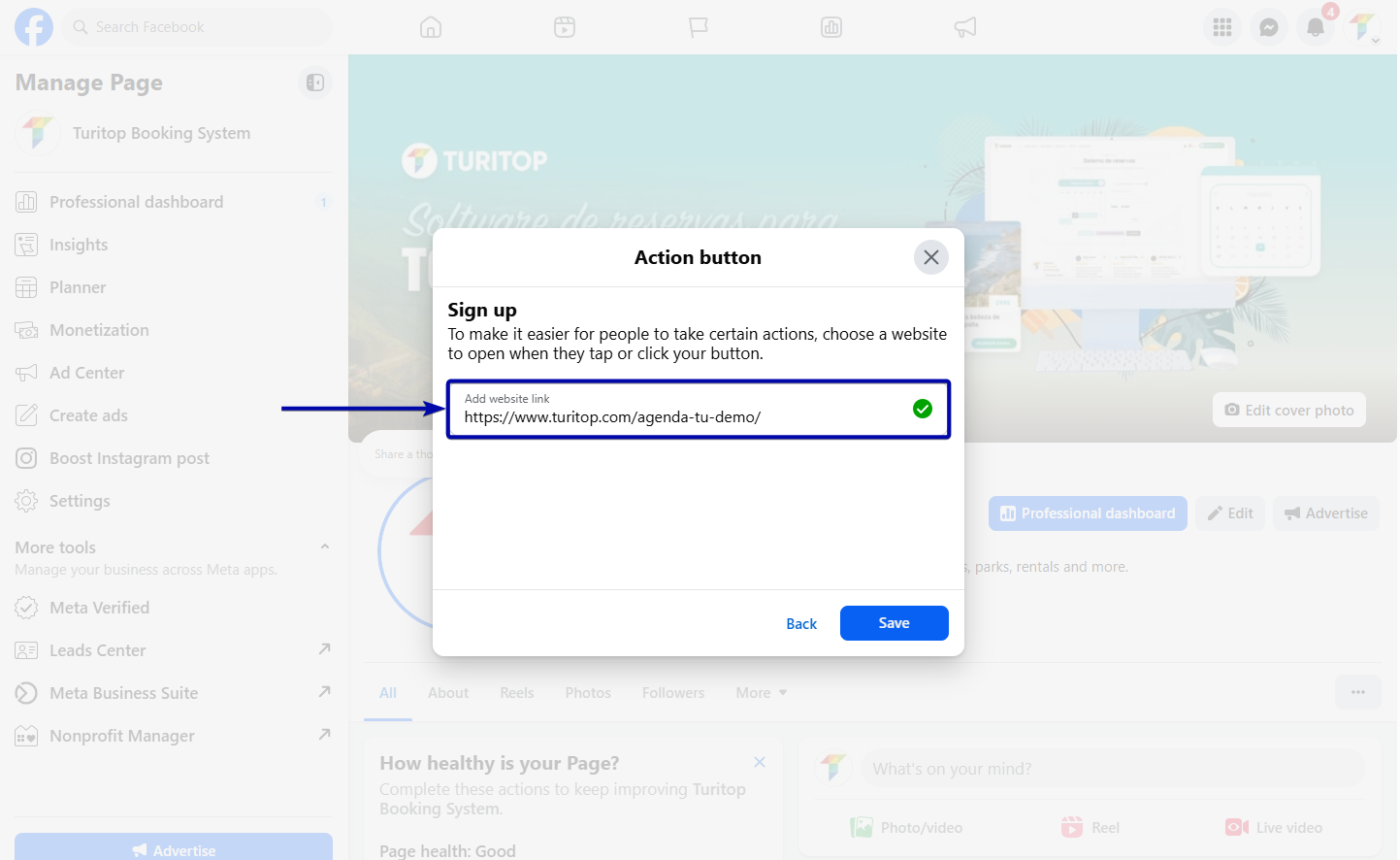Collapse the Manage Page sidebar panel icon
1400x860 pixels.
tap(315, 83)
